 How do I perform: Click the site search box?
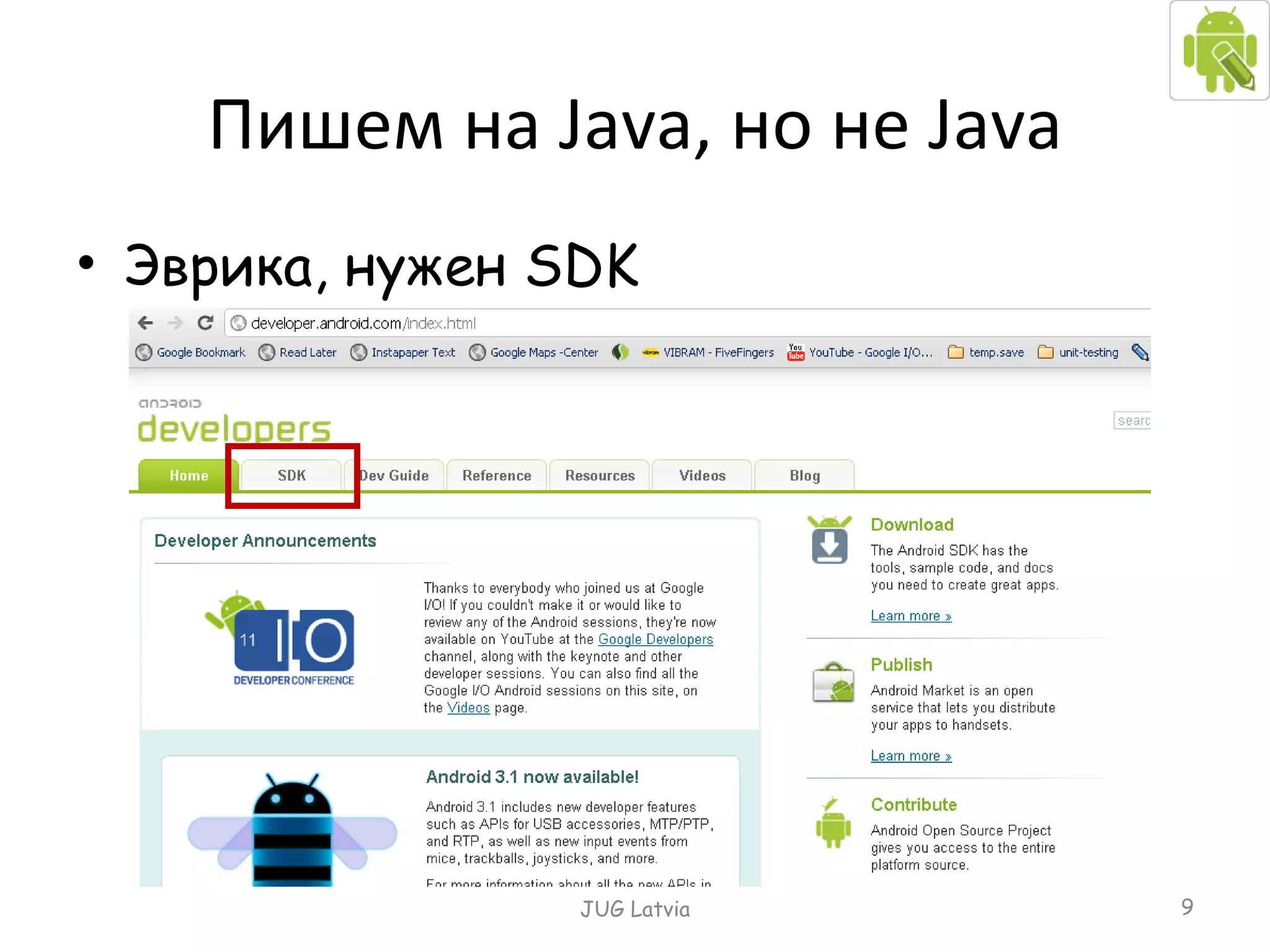pos(1132,420)
